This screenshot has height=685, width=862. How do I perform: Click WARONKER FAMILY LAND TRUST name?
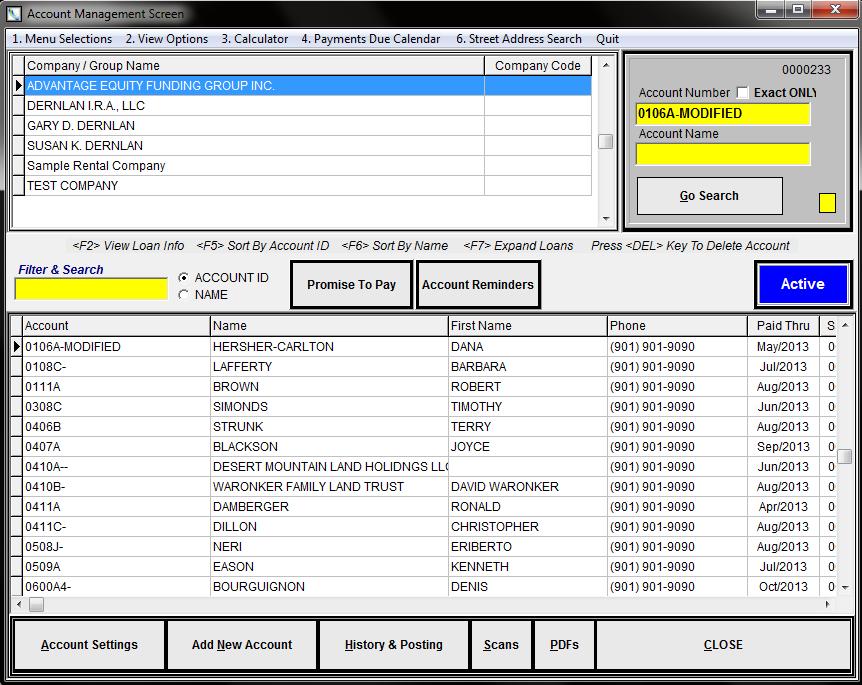point(329,487)
